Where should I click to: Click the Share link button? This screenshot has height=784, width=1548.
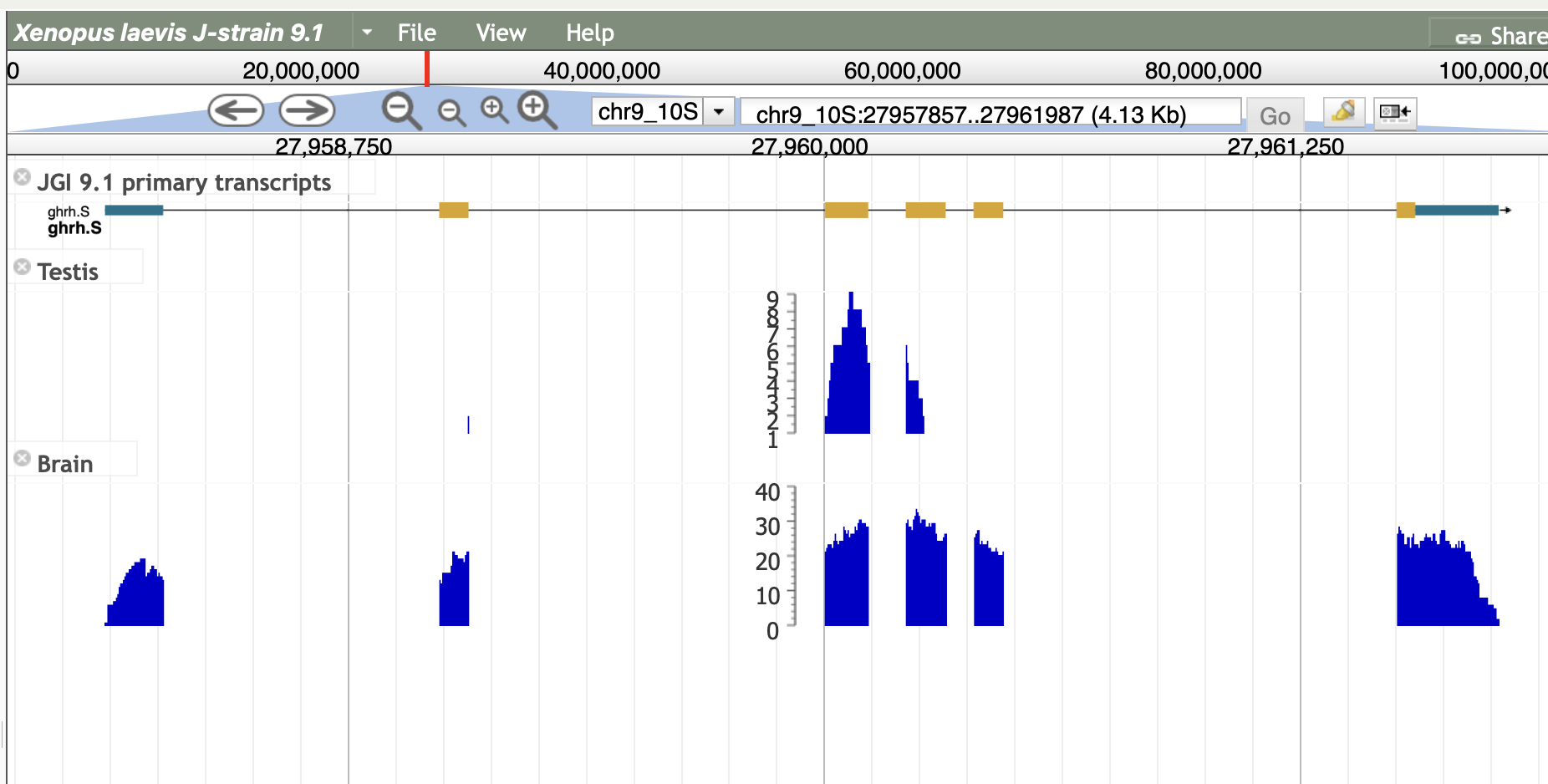point(1500,37)
